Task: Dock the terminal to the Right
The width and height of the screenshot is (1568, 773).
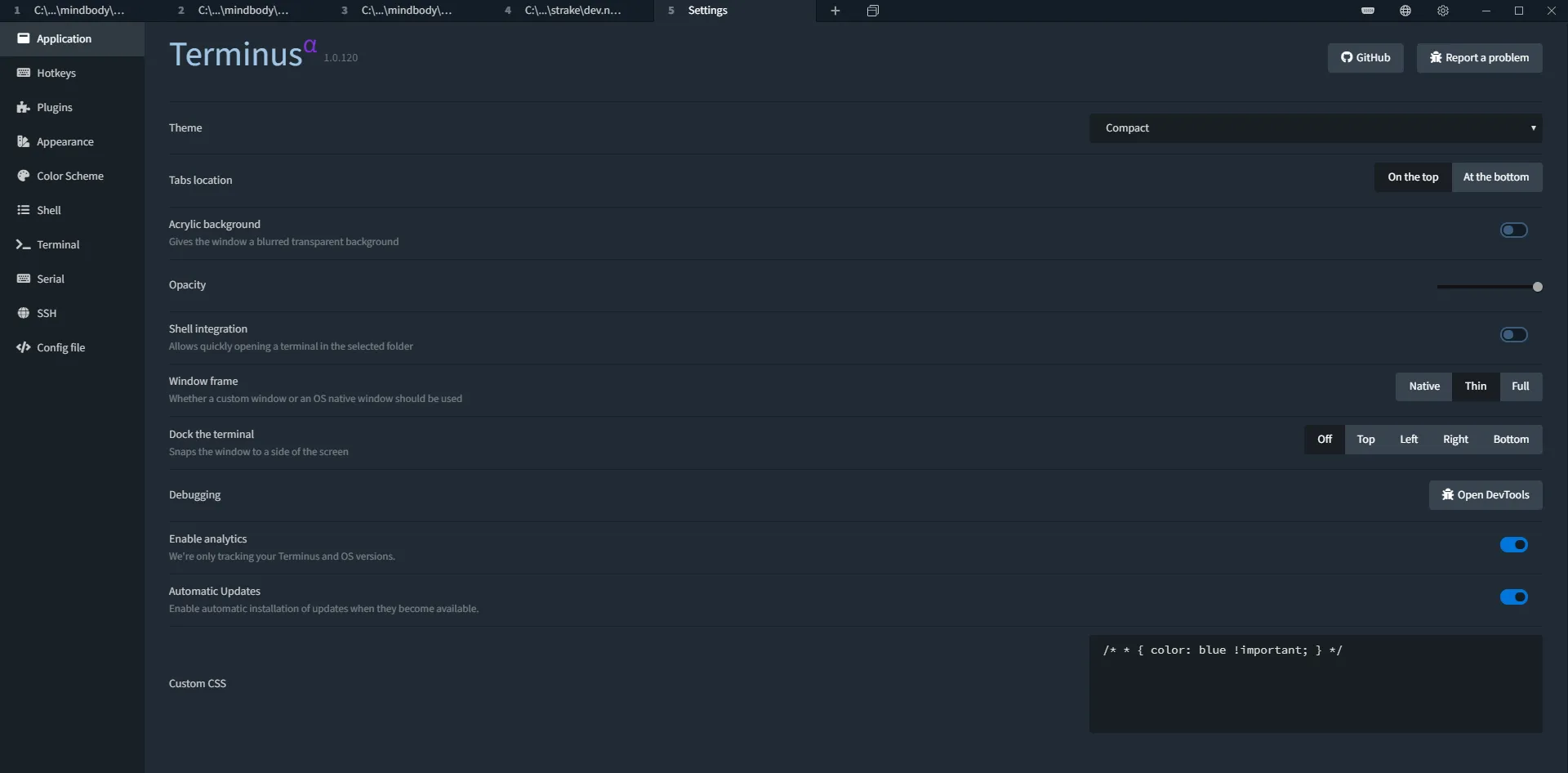Action: 1455,440
